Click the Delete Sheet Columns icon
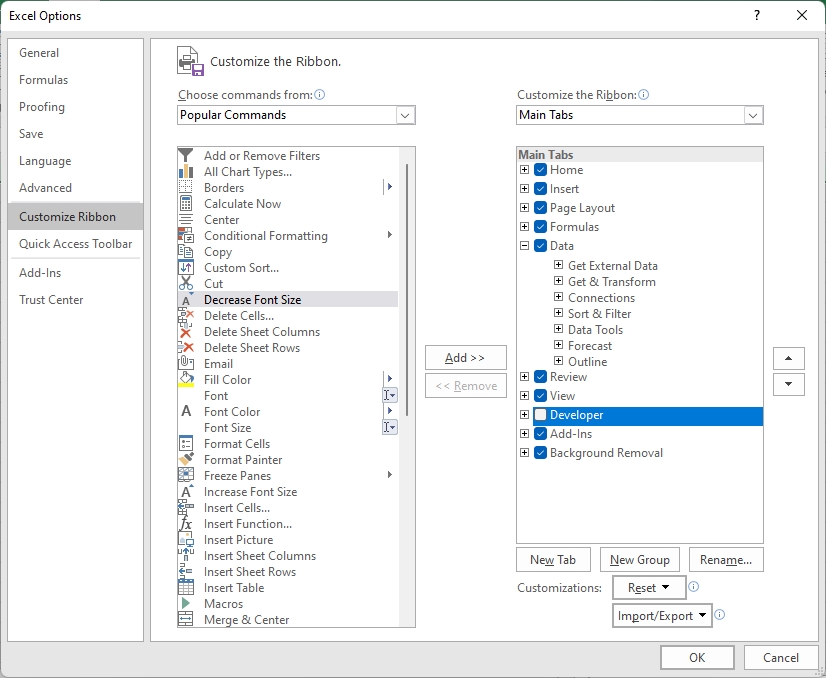826x678 pixels. pyautogui.click(x=185, y=332)
